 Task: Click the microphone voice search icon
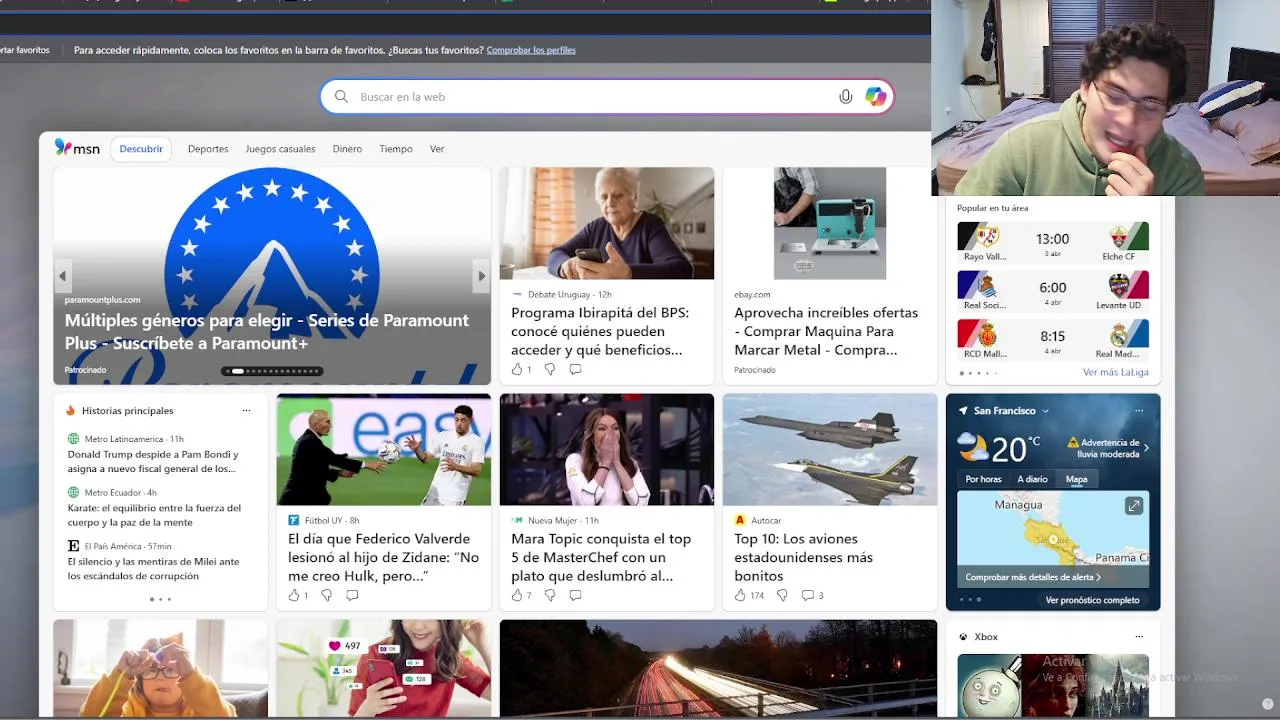pyautogui.click(x=846, y=97)
